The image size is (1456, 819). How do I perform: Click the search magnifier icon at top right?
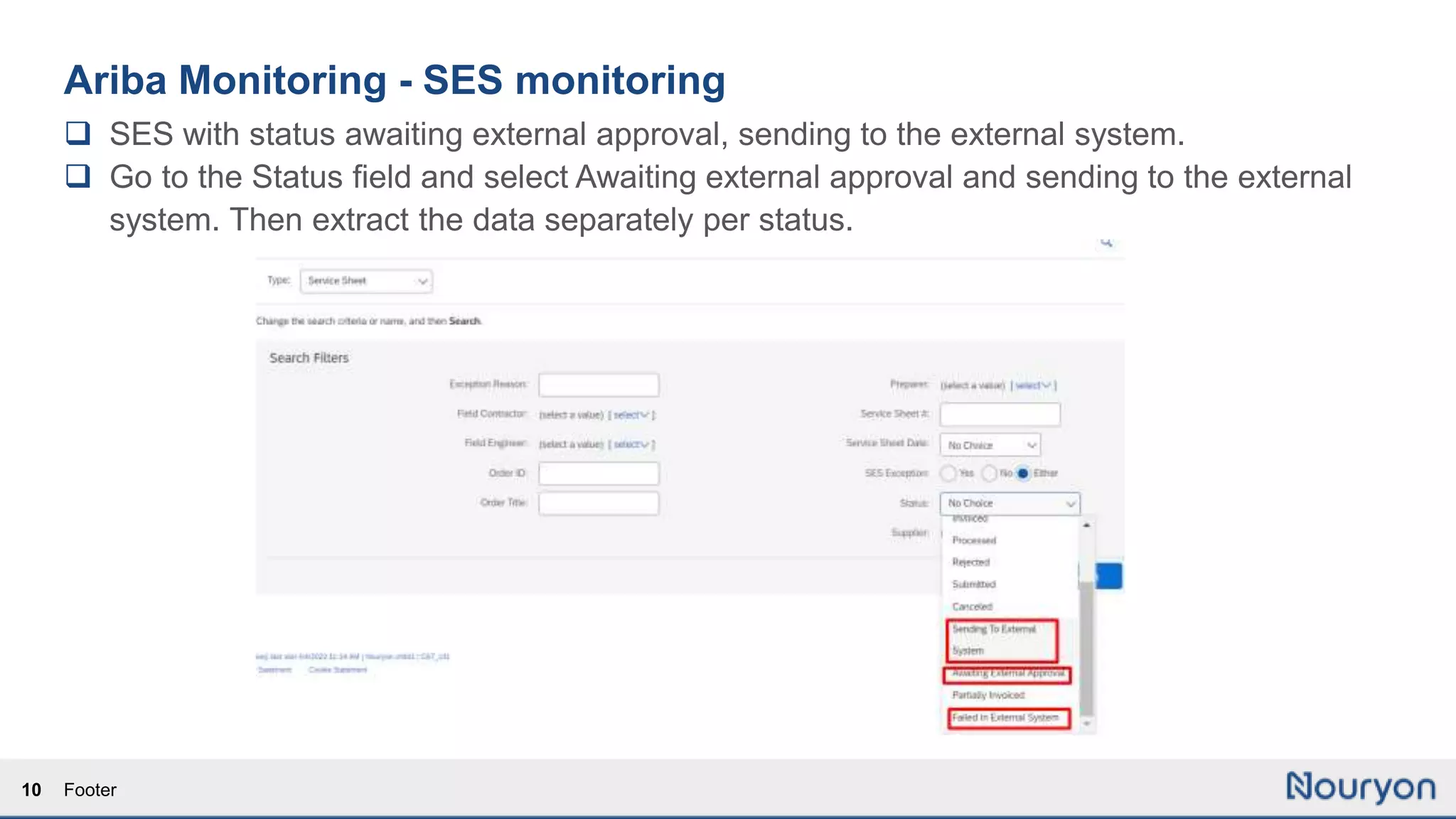1106,243
